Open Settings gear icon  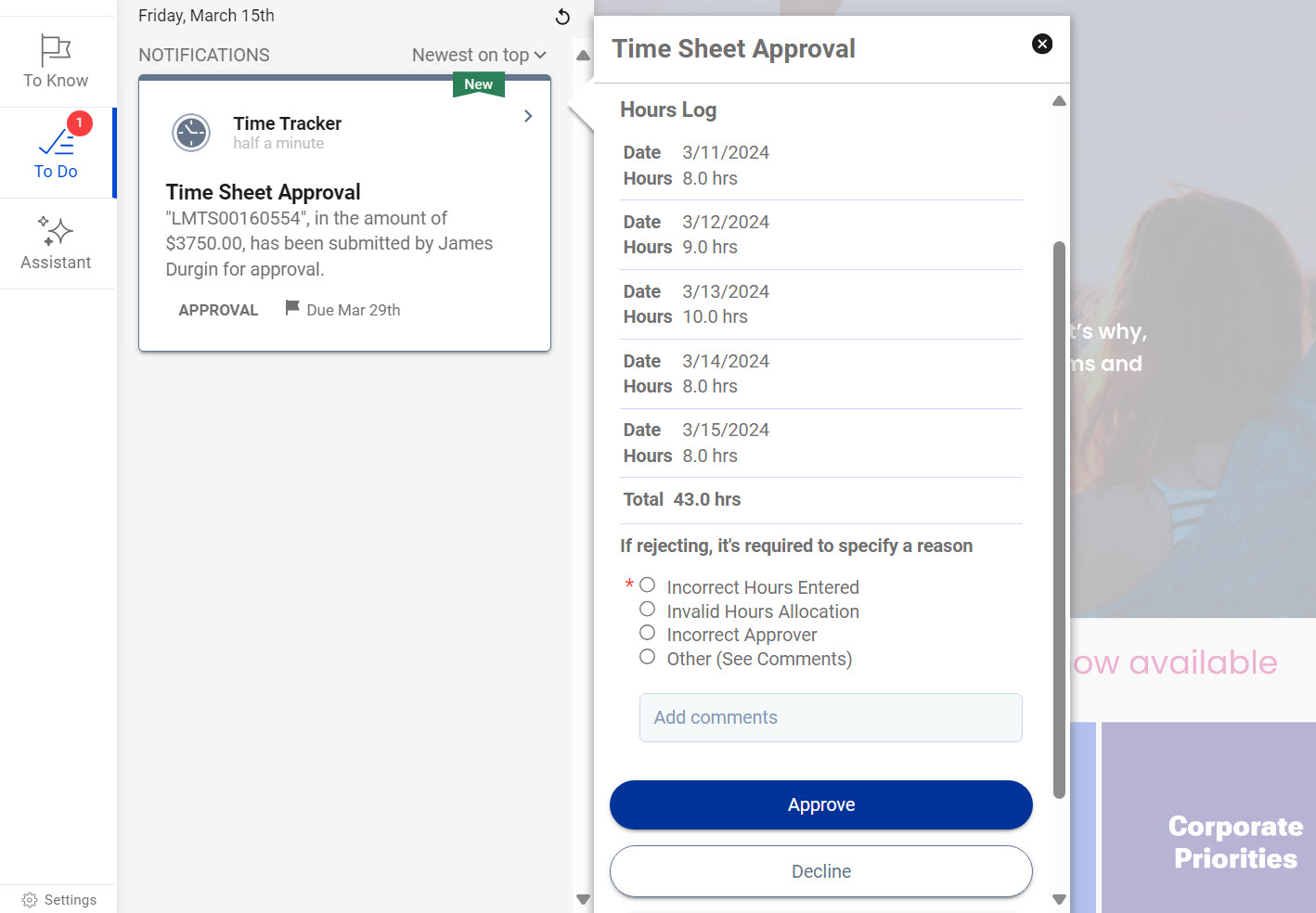click(x=30, y=900)
